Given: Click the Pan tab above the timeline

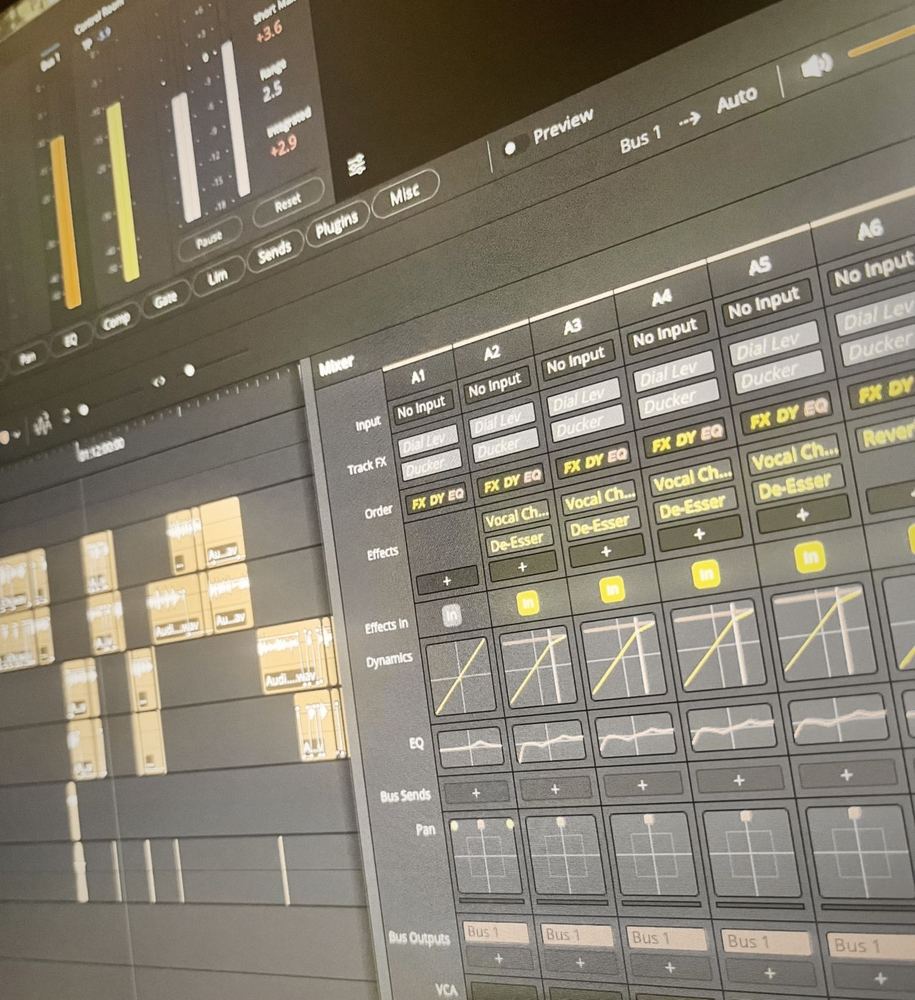Looking at the screenshot, I should pyautogui.click(x=27, y=358).
